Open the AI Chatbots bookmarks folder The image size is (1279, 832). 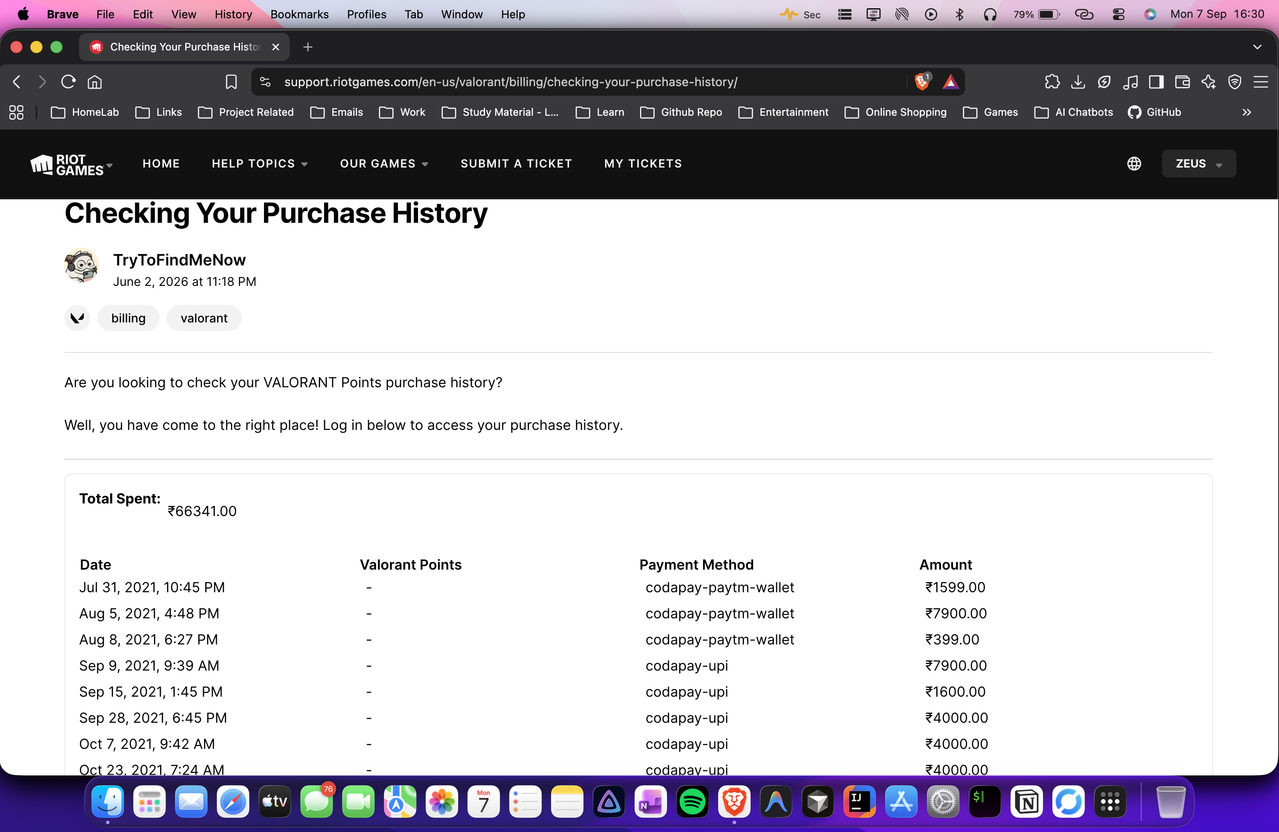tap(1074, 112)
